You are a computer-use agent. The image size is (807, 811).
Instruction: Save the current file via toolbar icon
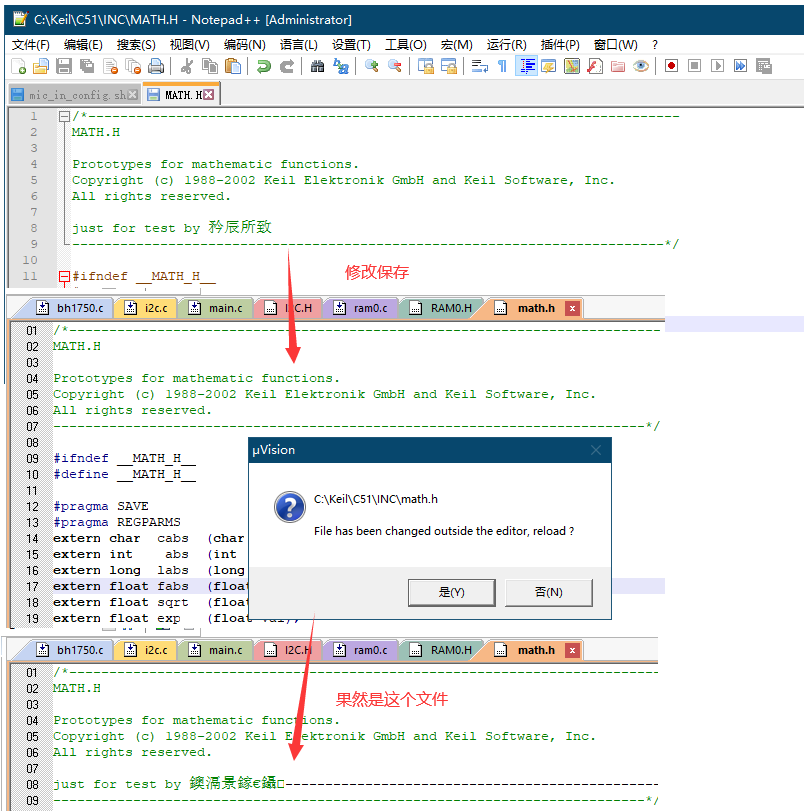64,66
